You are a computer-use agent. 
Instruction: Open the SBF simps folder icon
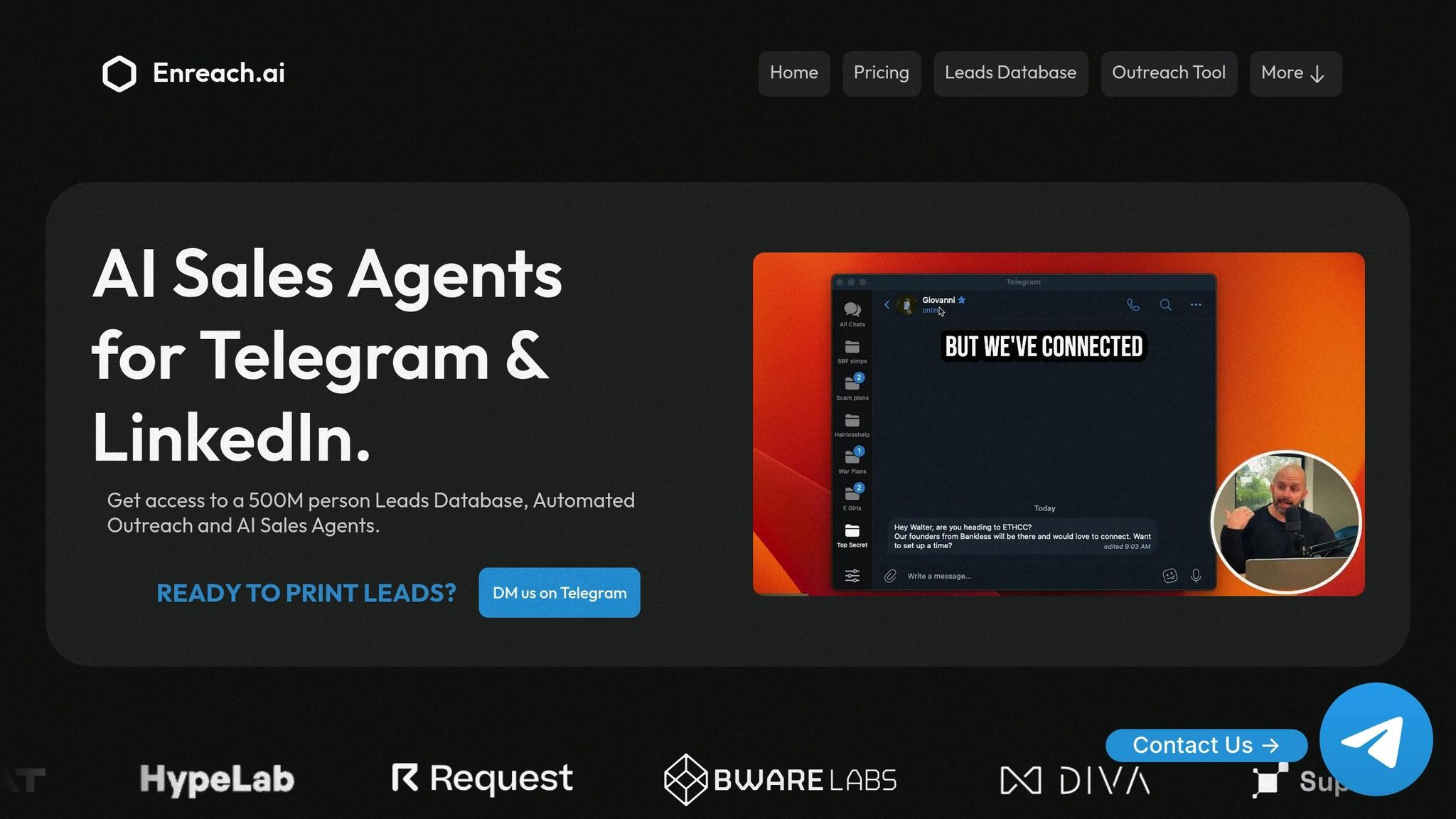(852, 347)
